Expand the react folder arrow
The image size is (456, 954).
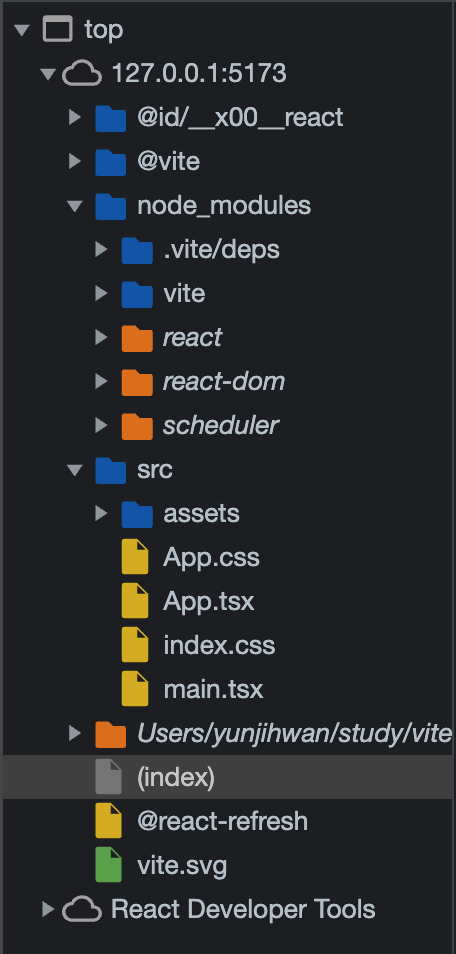[101, 337]
